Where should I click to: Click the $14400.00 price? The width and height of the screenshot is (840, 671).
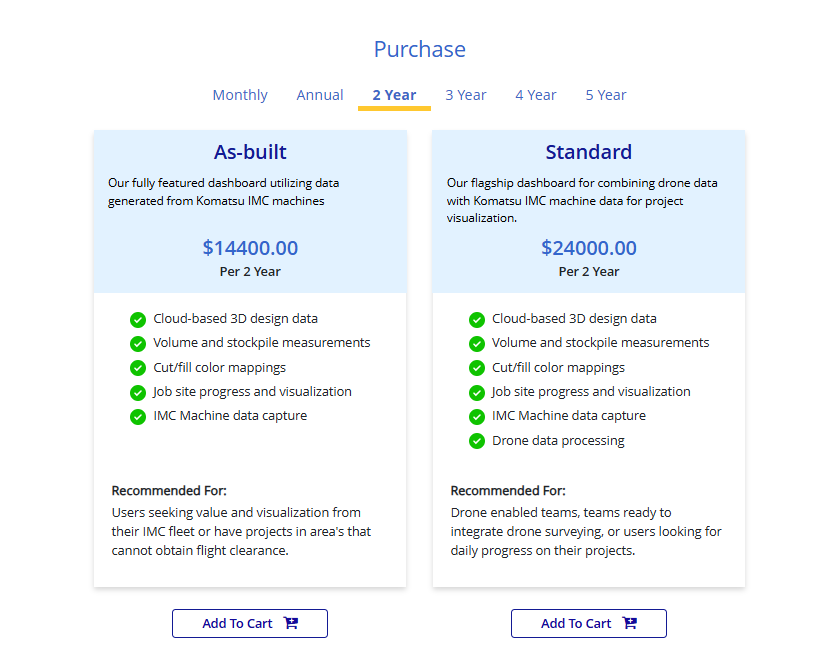click(250, 248)
